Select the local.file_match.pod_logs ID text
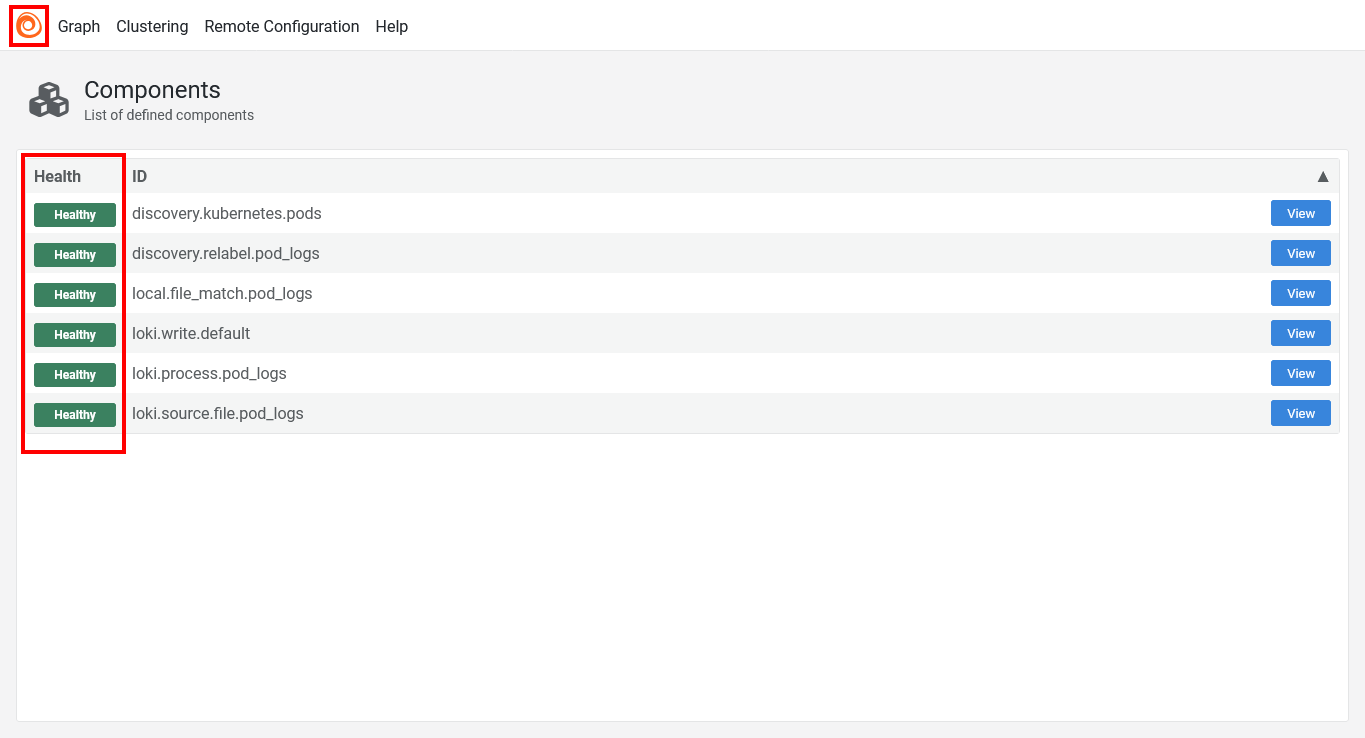Screen dimensions: 1365x738 (222, 294)
